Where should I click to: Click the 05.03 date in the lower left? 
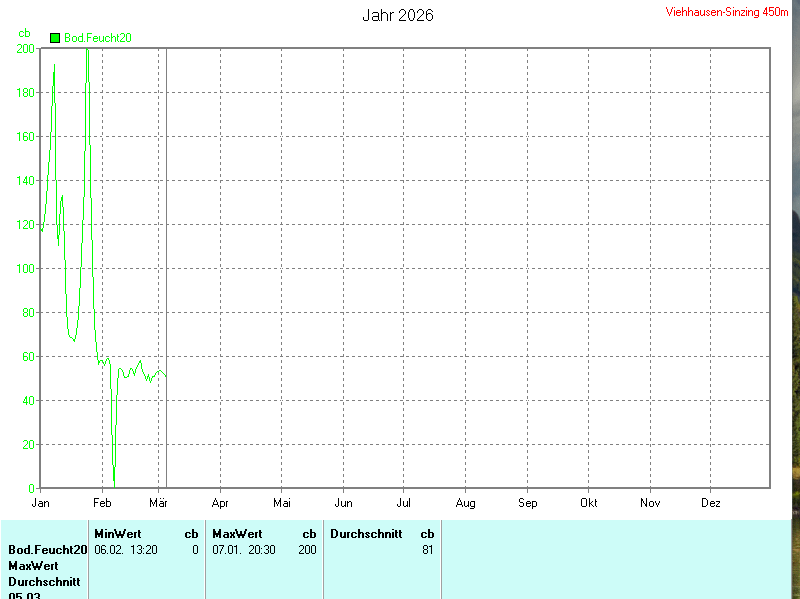coord(25,595)
